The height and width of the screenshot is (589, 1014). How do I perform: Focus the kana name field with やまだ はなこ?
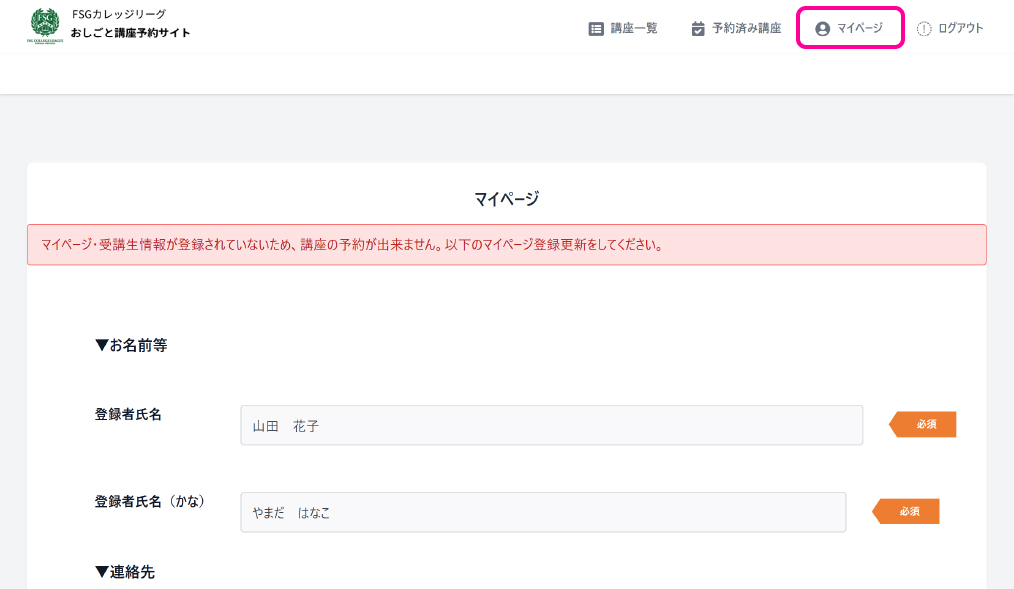[543, 512]
